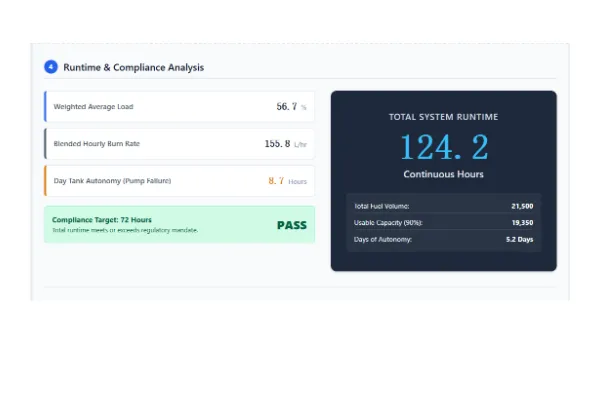The width and height of the screenshot is (600, 400).
Task: Click the 'Blended Hourly Burn Rate' label
Action: (x=97, y=144)
